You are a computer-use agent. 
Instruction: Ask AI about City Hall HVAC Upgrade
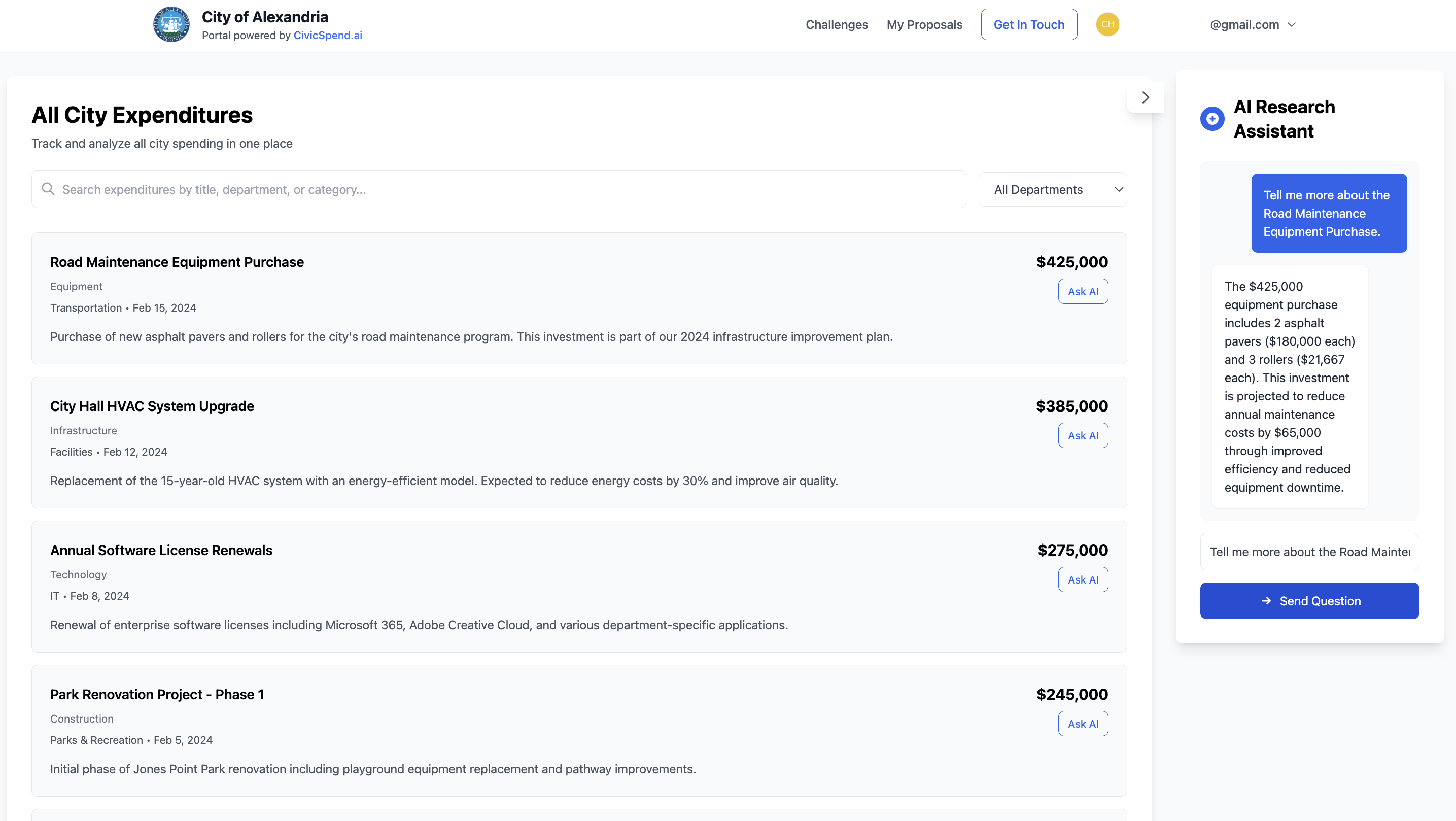1083,435
